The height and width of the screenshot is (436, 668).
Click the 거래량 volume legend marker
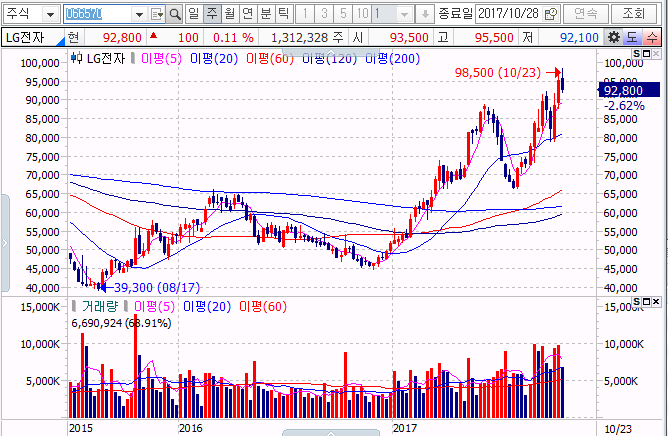click(74, 306)
